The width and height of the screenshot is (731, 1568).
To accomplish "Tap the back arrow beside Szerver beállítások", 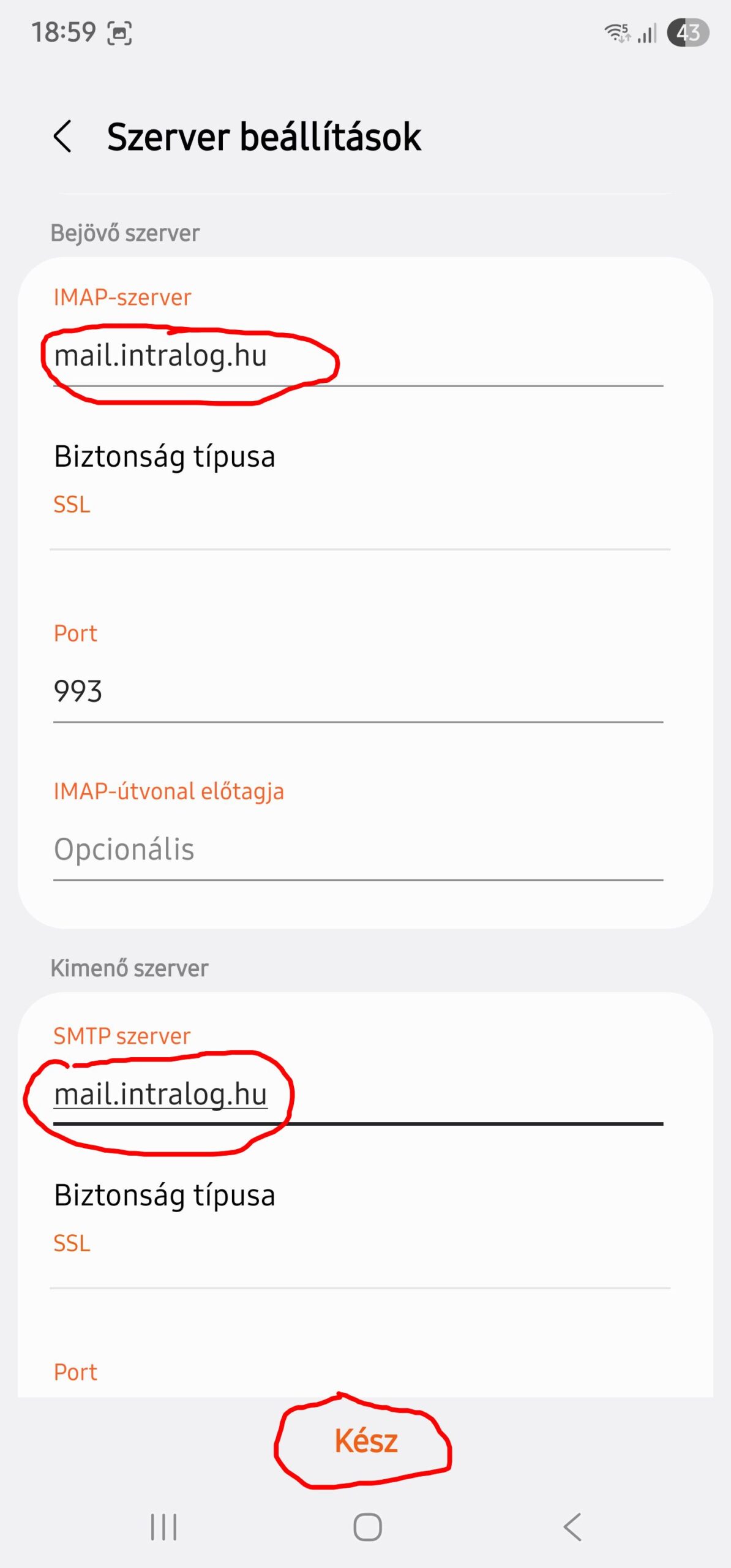I will click(63, 136).
